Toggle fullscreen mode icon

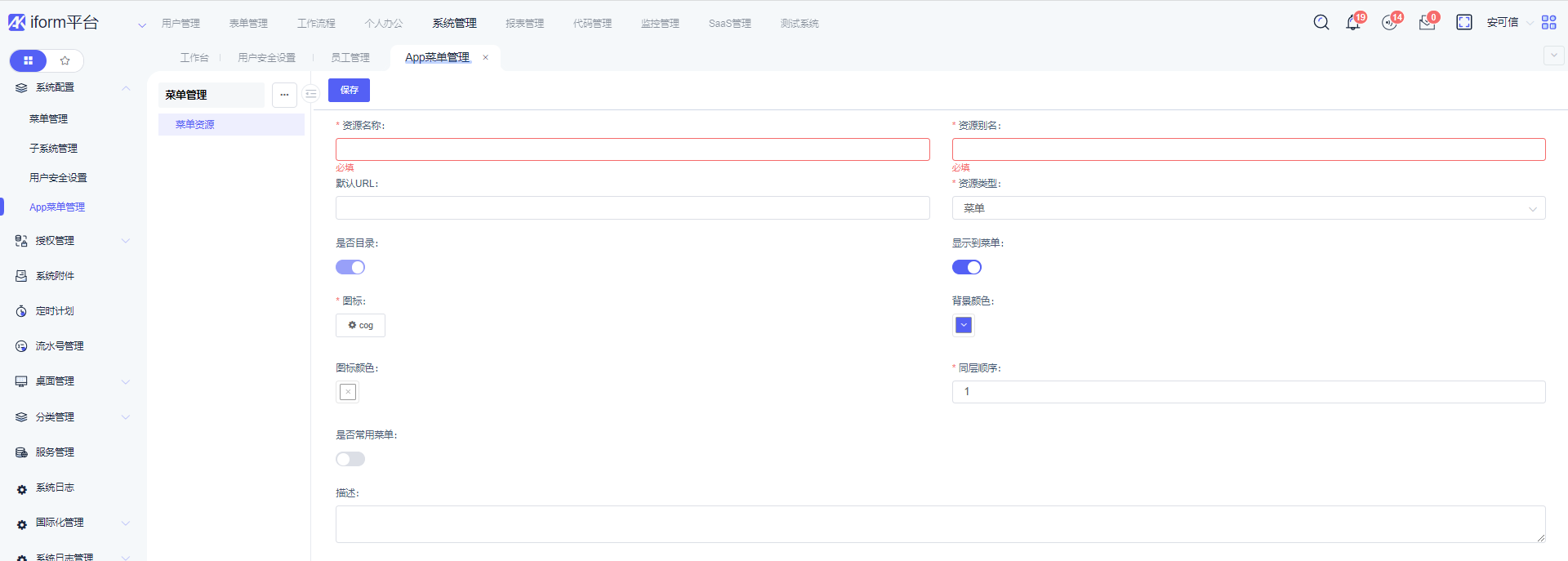tap(1463, 23)
